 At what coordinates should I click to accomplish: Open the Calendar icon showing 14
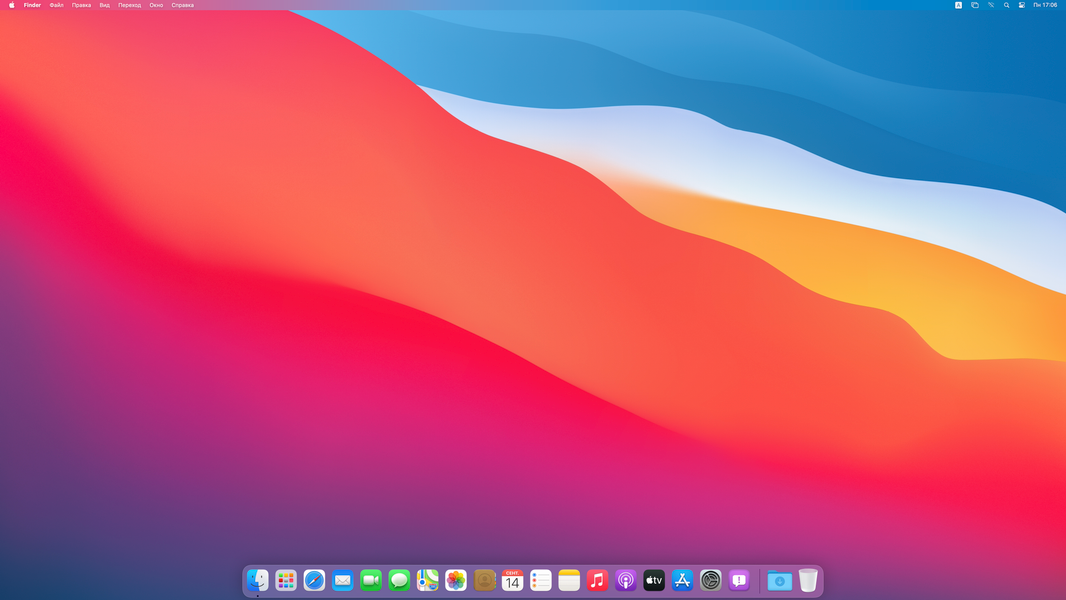tap(513, 580)
